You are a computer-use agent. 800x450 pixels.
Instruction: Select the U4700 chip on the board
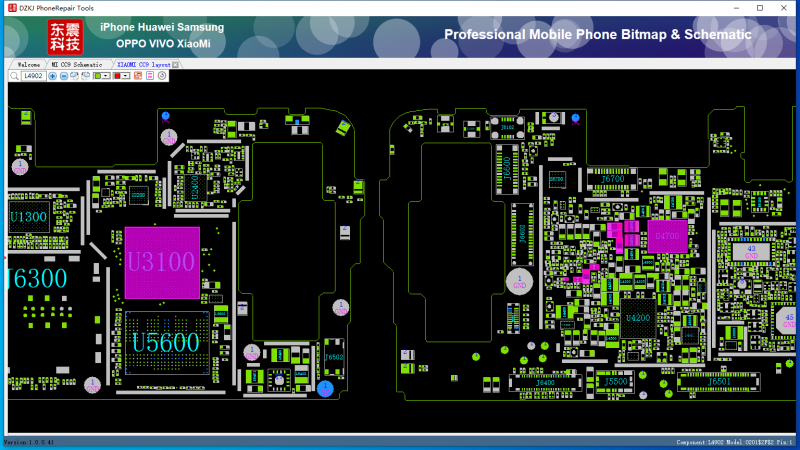(x=666, y=237)
